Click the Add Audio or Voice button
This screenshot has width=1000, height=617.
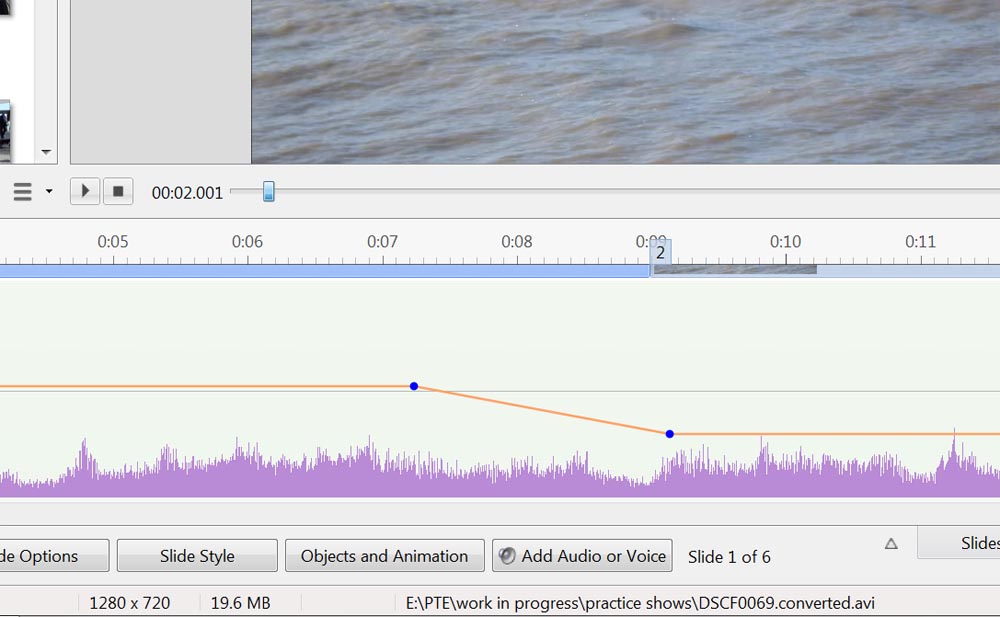coord(582,556)
